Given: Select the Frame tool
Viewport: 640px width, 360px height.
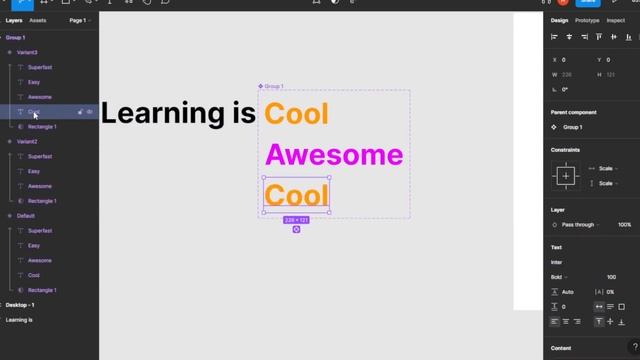Looking at the screenshot, I should click(x=44, y=2).
